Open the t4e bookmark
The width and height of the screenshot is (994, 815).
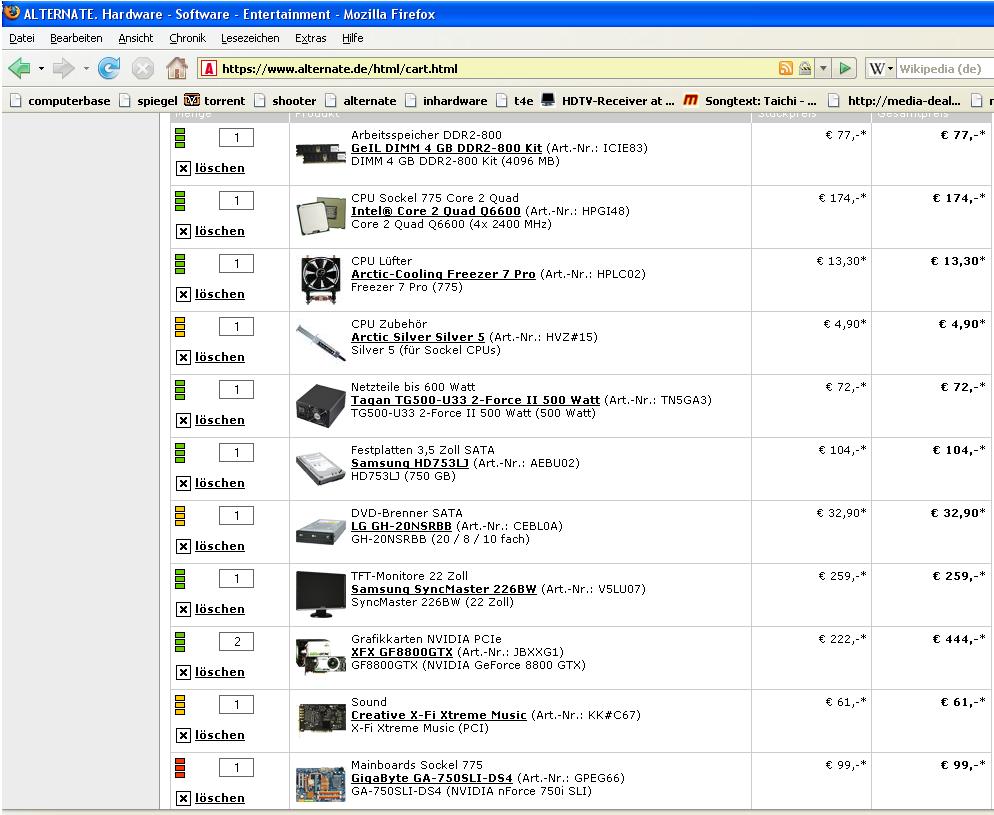tap(515, 101)
